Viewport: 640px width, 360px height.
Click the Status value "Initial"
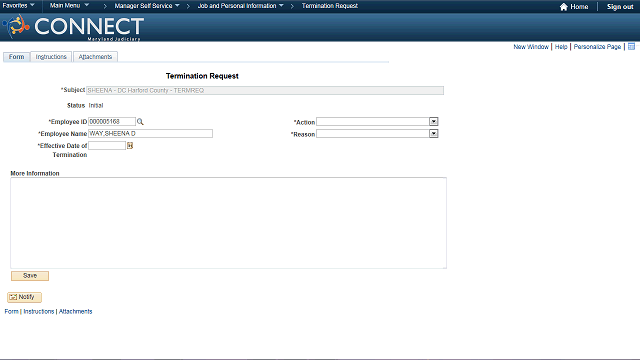pos(96,105)
